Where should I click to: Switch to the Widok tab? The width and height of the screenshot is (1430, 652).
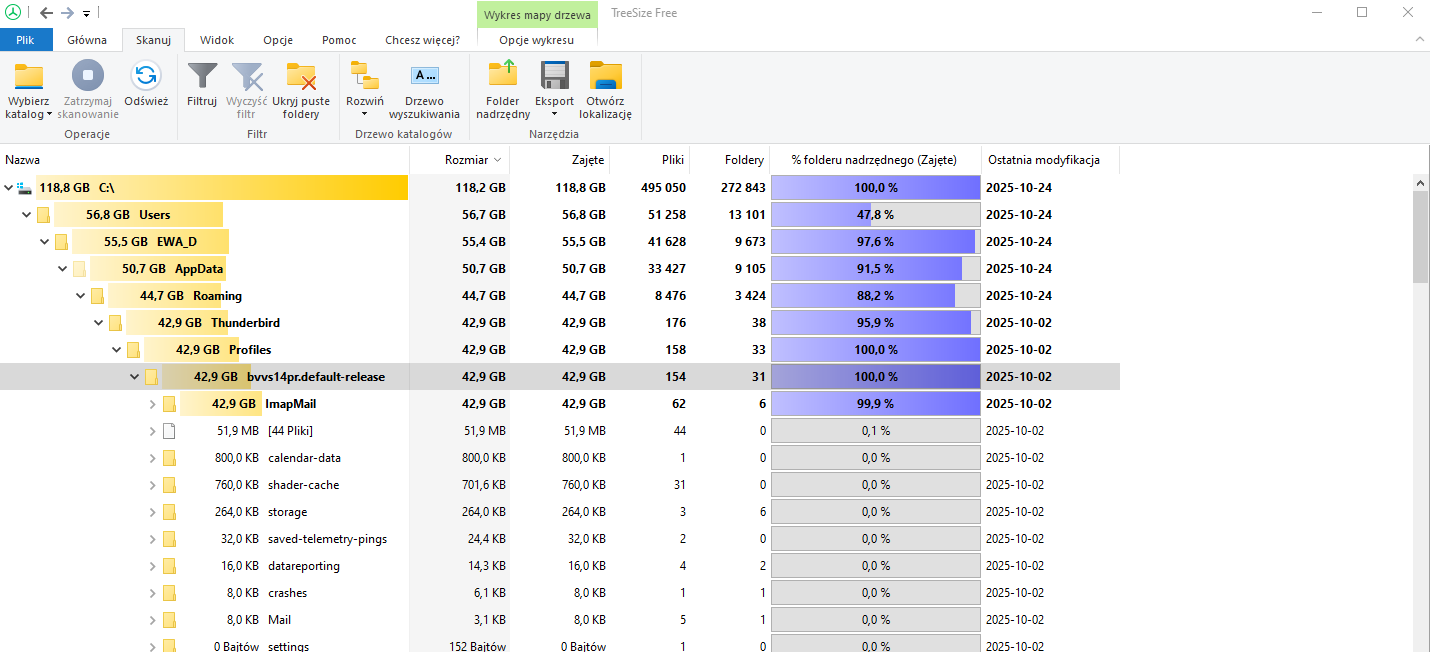[217, 40]
